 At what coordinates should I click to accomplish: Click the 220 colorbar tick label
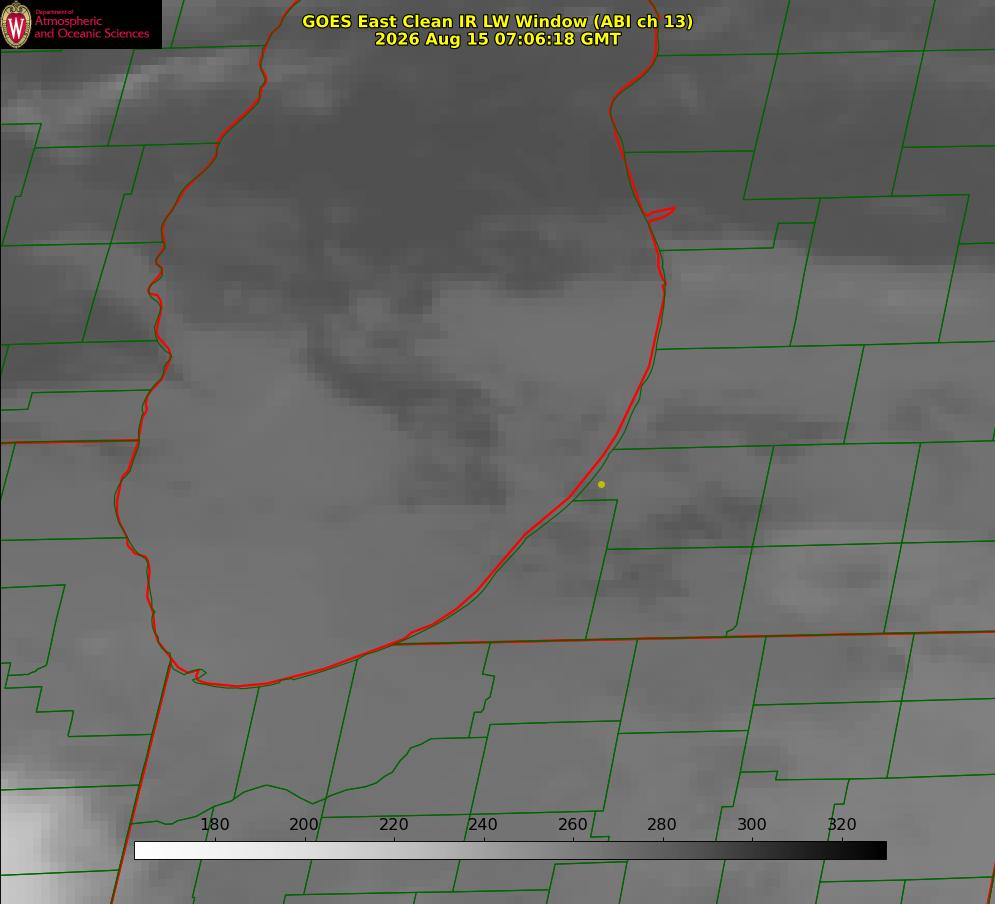click(393, 824)
